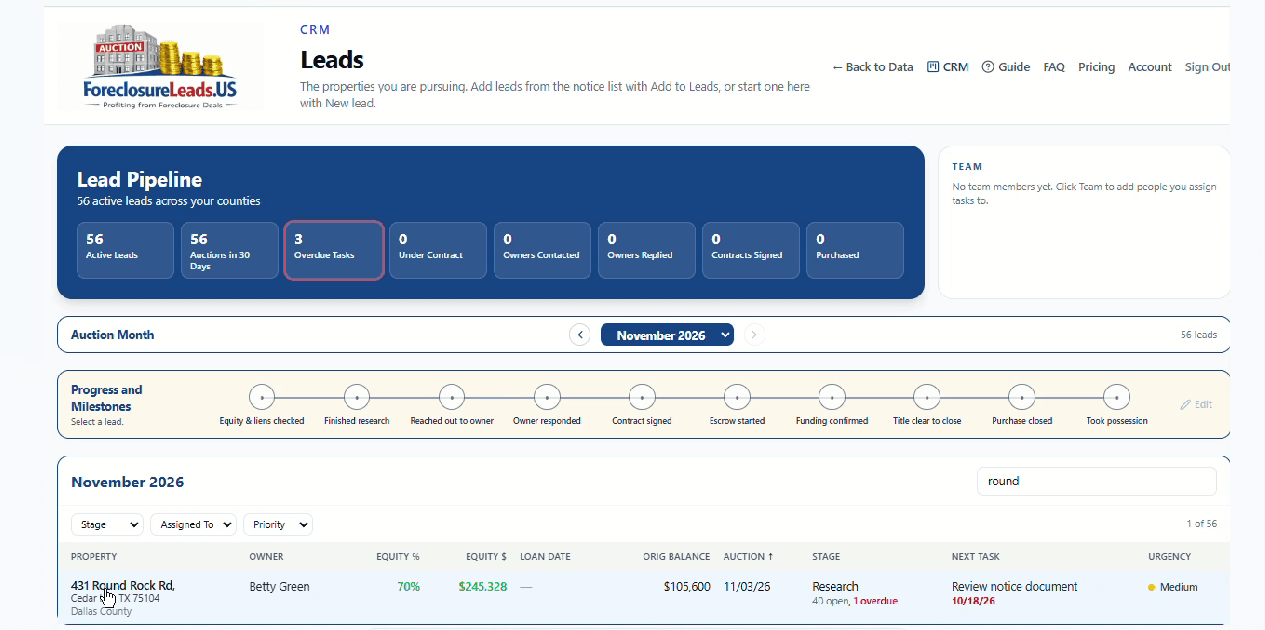The height and width of the screenshot is (630, 1265).
Task: Select the Overdue Tasks tile
Action: (334, 250)
